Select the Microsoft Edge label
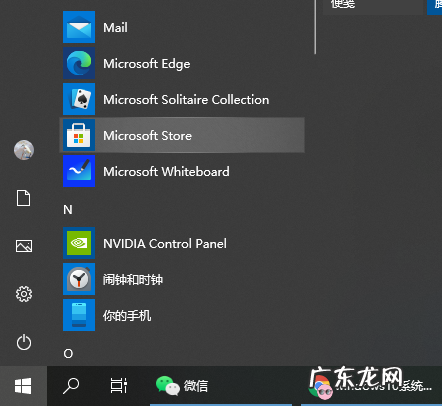Viewport: 442px width, 406px height. 147,64
